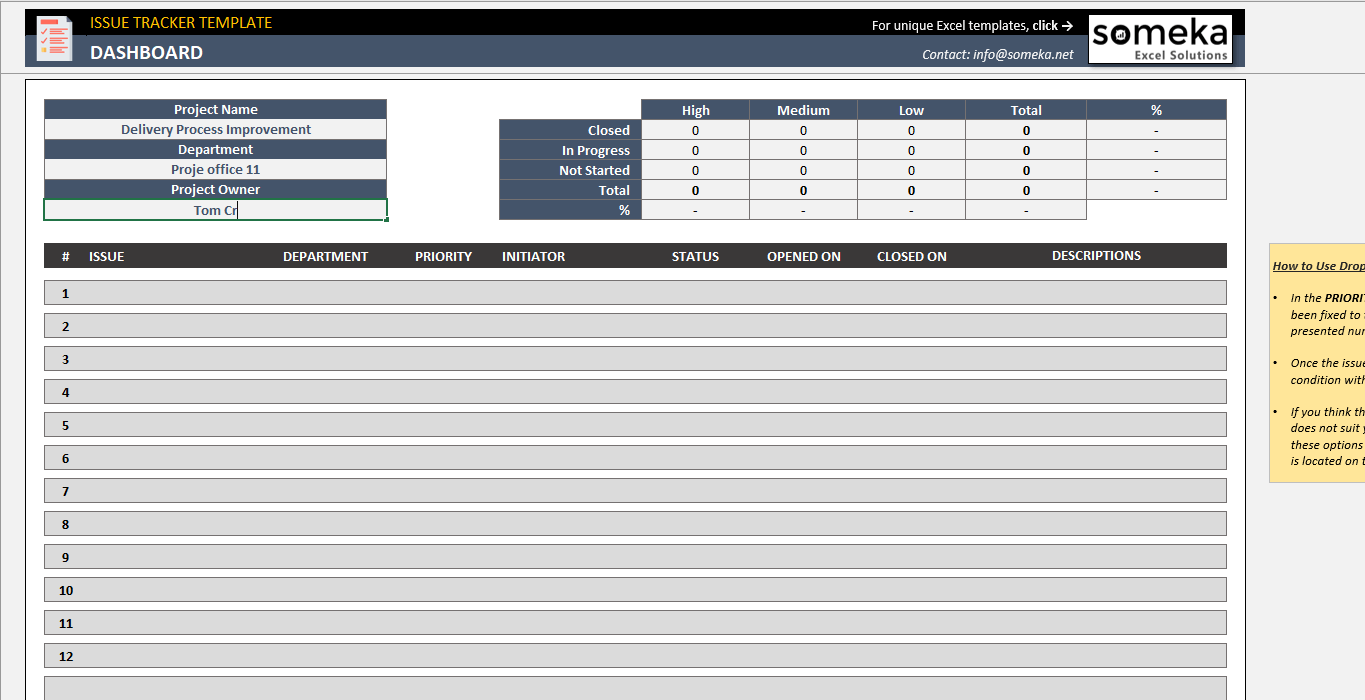Select the 'Proje office 11' department cell

[215, 170]
